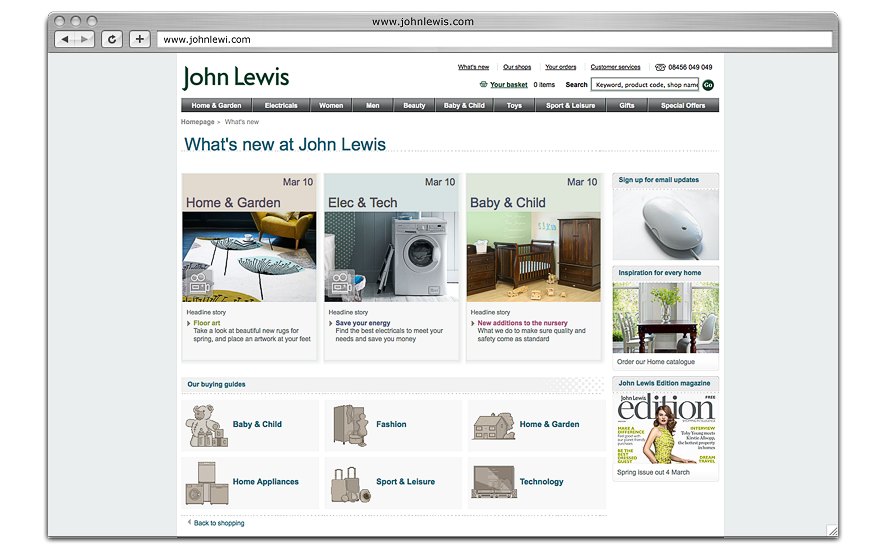Click Back to shopping link
Viewport: 887px width, 548px height.
(218, 523)
